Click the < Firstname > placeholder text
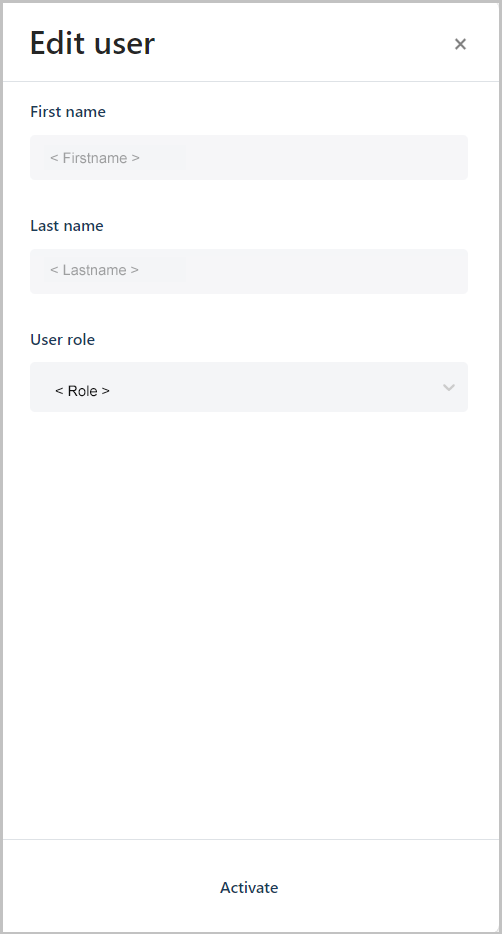 pos(95,158)
